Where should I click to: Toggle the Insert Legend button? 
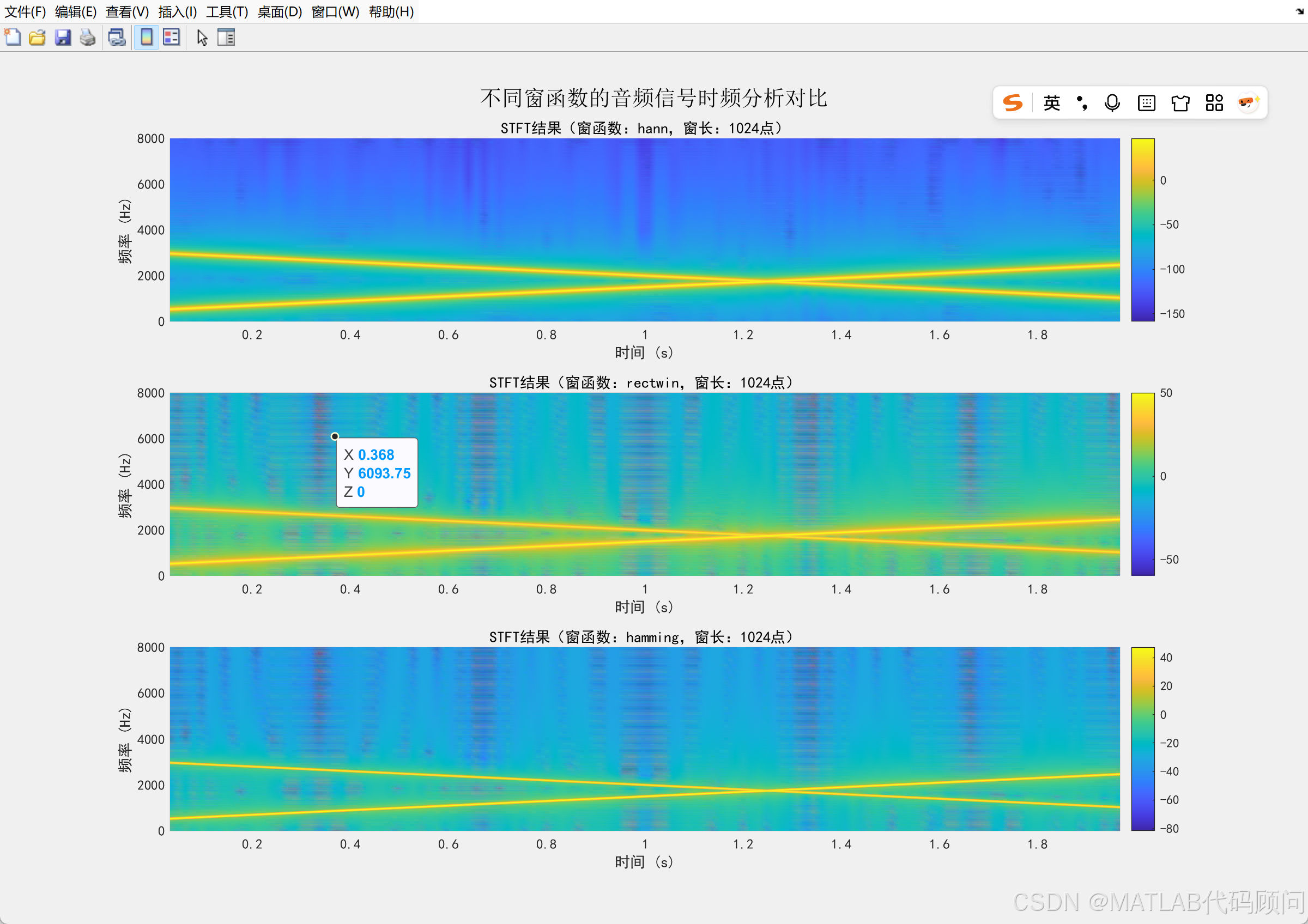point(172,38)
